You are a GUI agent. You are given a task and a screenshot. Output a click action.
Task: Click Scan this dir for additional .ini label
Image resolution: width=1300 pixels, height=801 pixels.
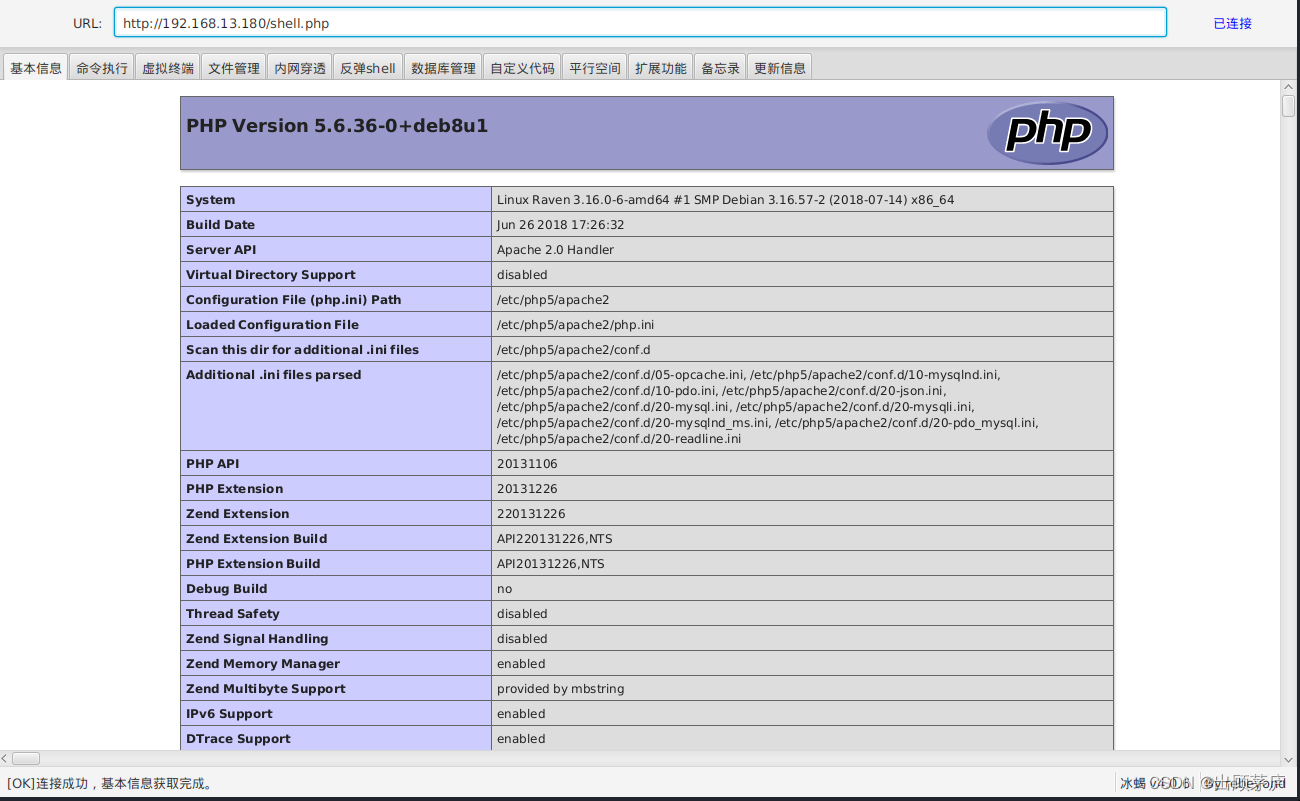302,350
